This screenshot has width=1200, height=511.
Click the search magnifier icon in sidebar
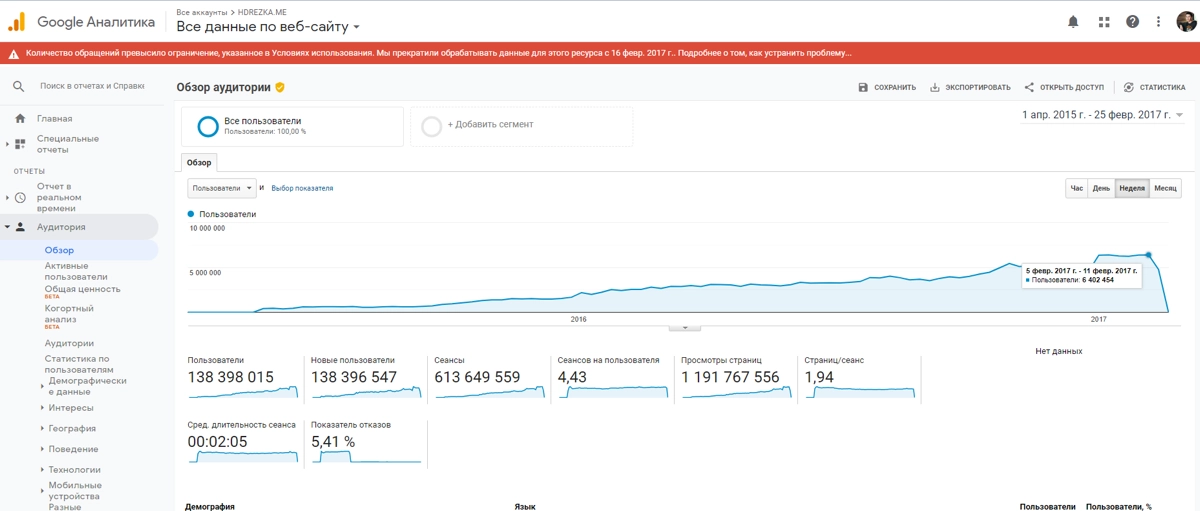pyautogui.click(x=19, y=87)
